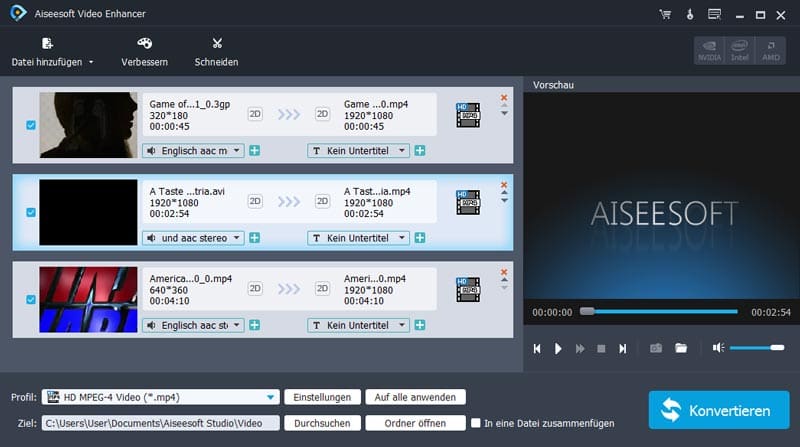This screenshot has width=800, height=447.
Task: Click the Schneiden scissors icon
Action: [216, 44]
